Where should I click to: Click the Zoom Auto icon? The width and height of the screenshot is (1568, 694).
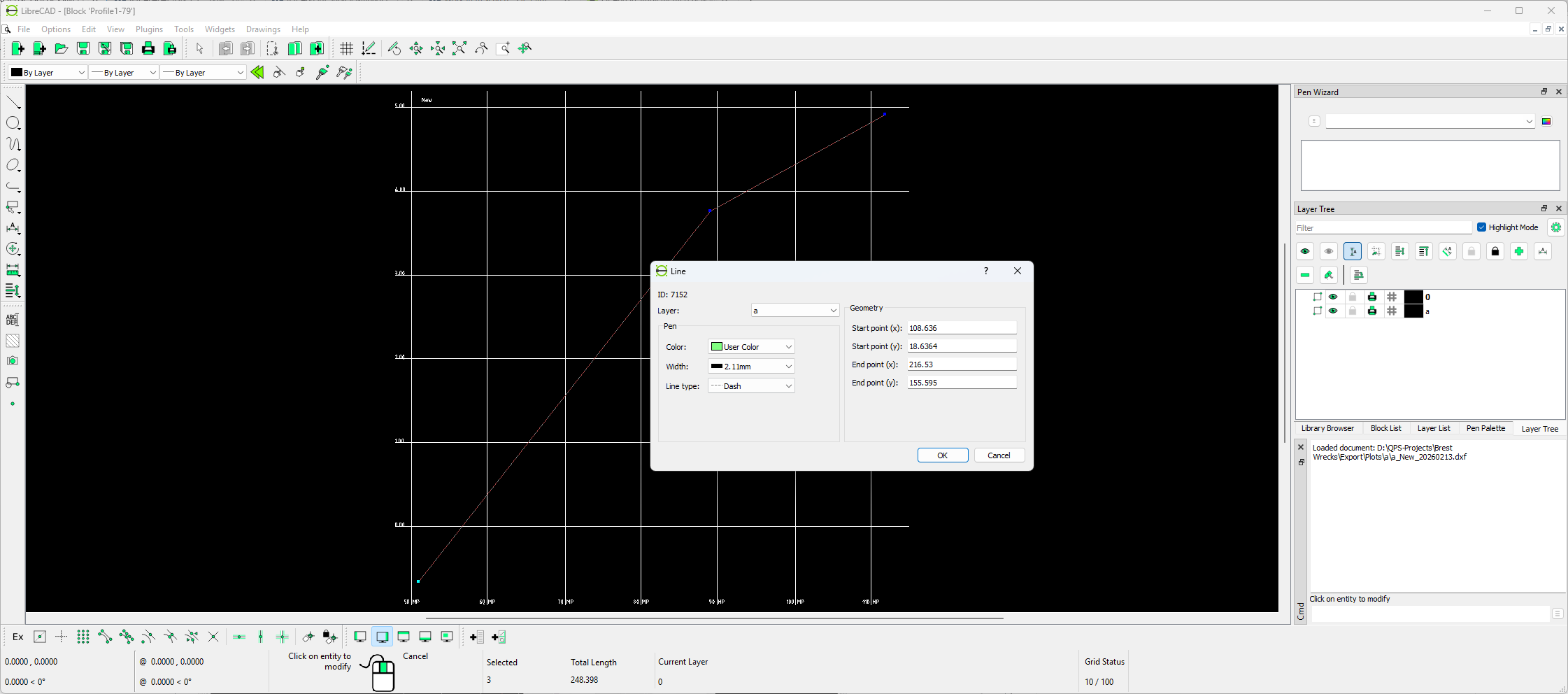coord(459,48)
